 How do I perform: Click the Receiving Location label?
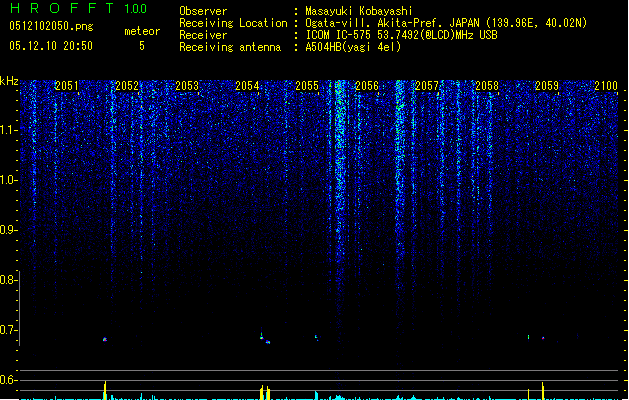click(233, 23)
